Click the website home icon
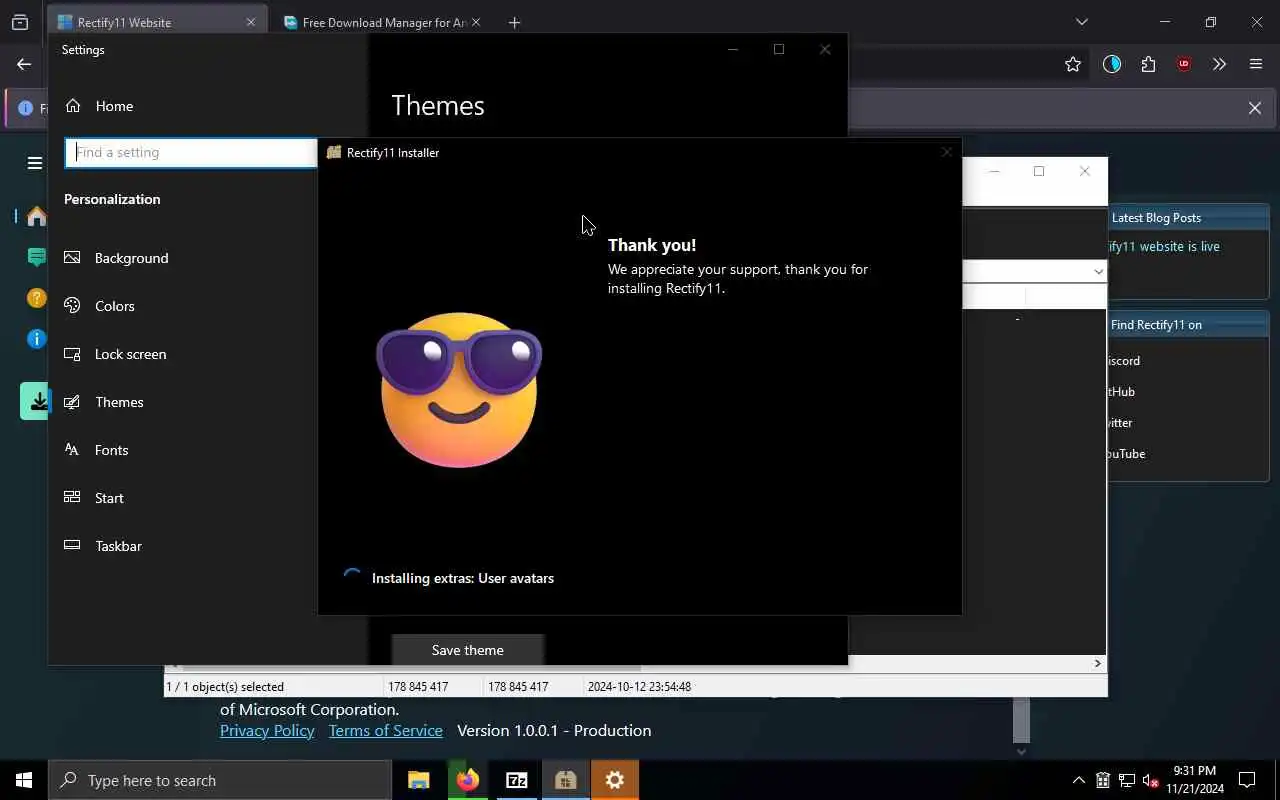Image resolution: width=1280 pixels, height=800 pixels. pyautogui.click(x=37, y=216)
